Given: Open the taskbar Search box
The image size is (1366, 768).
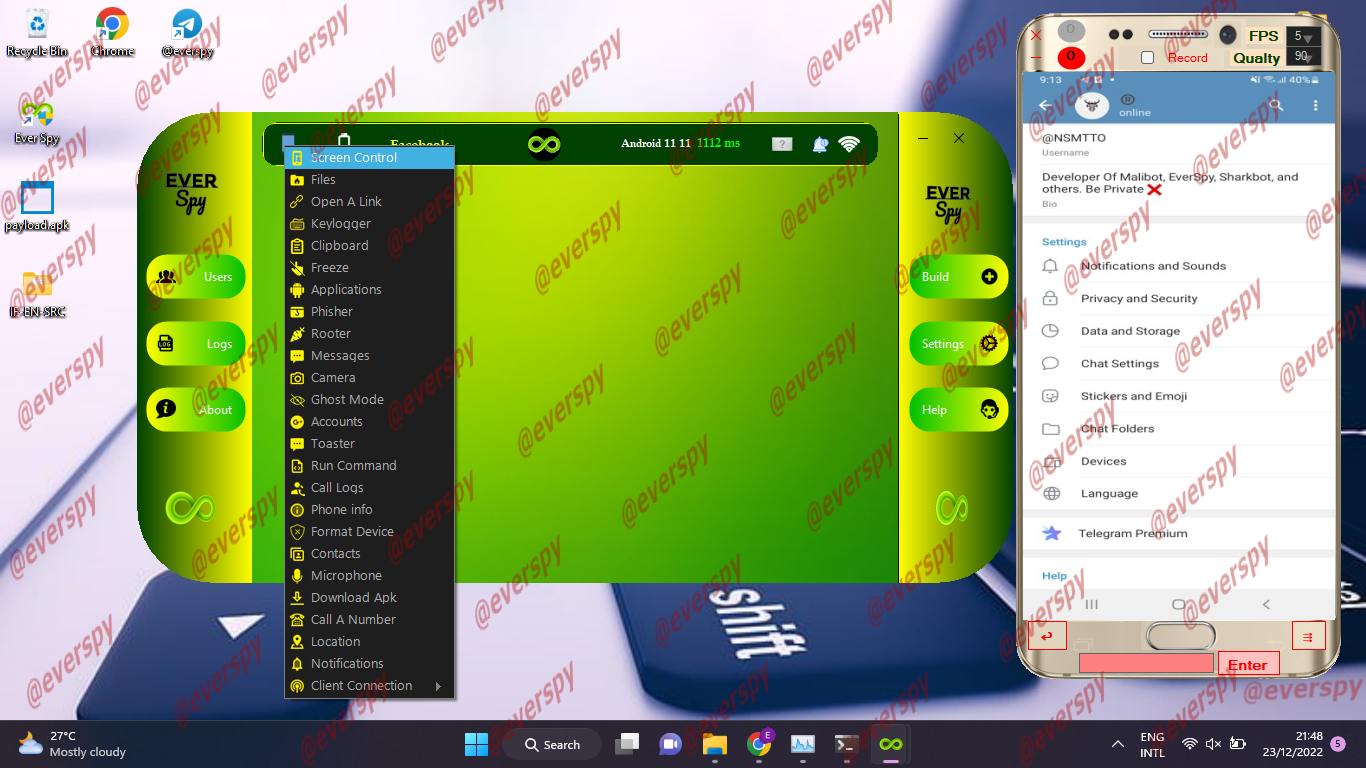Looking at the screenshot, I should click(x=552, y=744).
